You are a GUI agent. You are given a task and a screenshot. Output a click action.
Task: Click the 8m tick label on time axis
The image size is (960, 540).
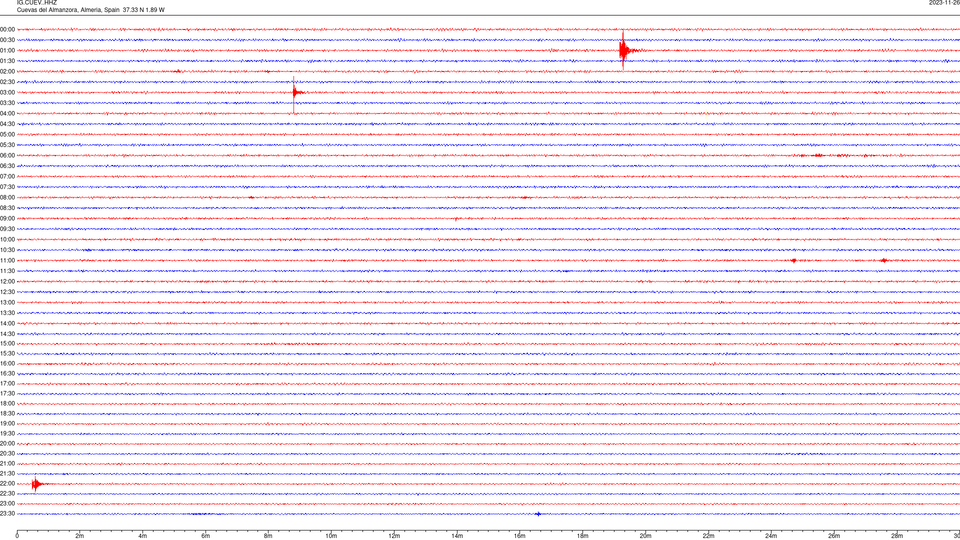268,536
